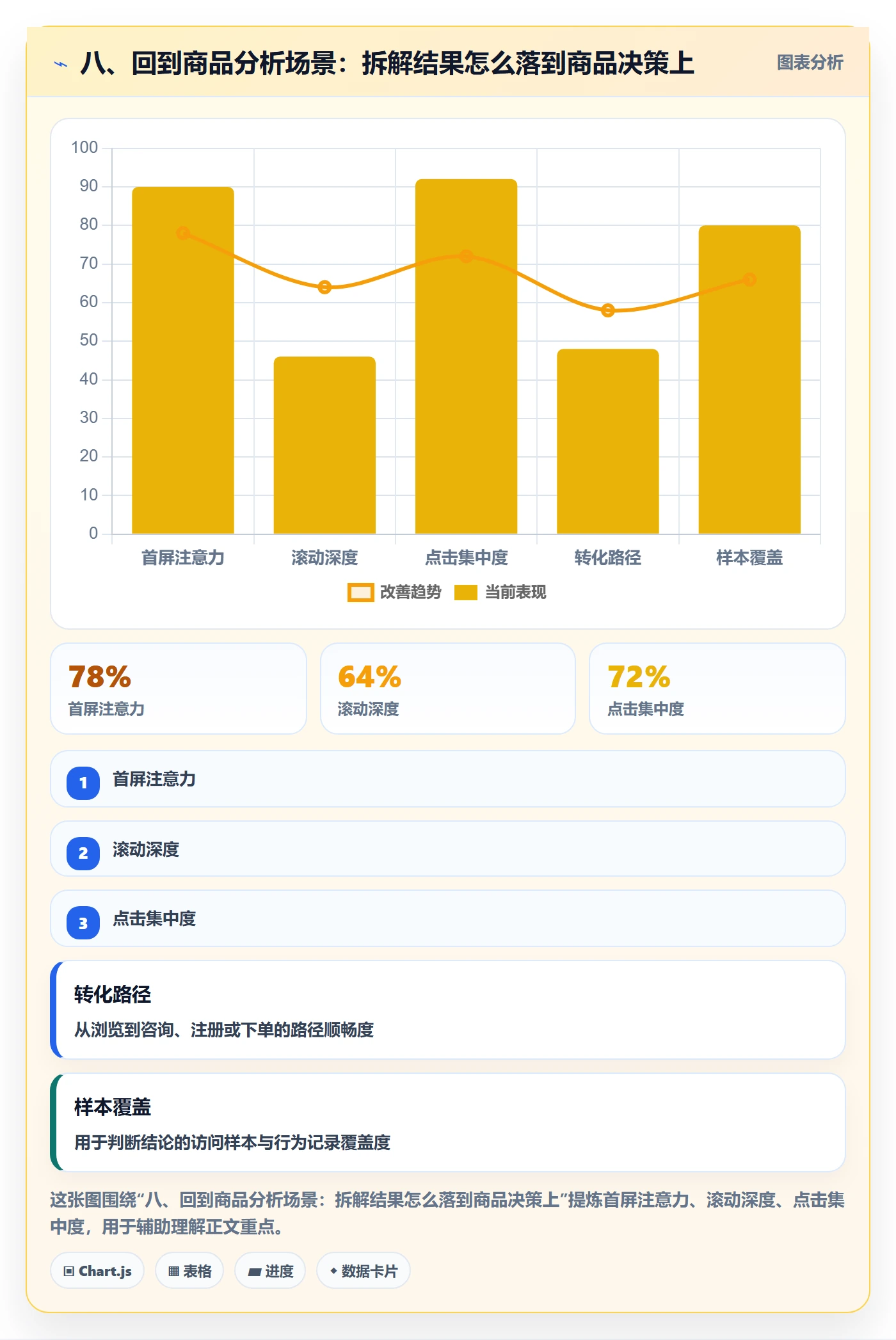Click the caption paragraph starting 这张图围绕
This screenshot has width=896, height=1340.
pyautogui.click(x=447, y=1213)
